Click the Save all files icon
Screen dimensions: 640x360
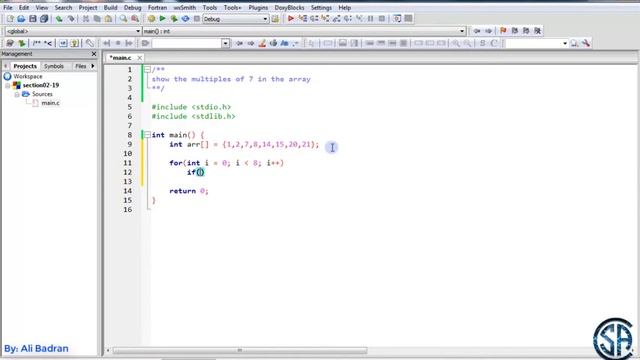coord(44,19)
